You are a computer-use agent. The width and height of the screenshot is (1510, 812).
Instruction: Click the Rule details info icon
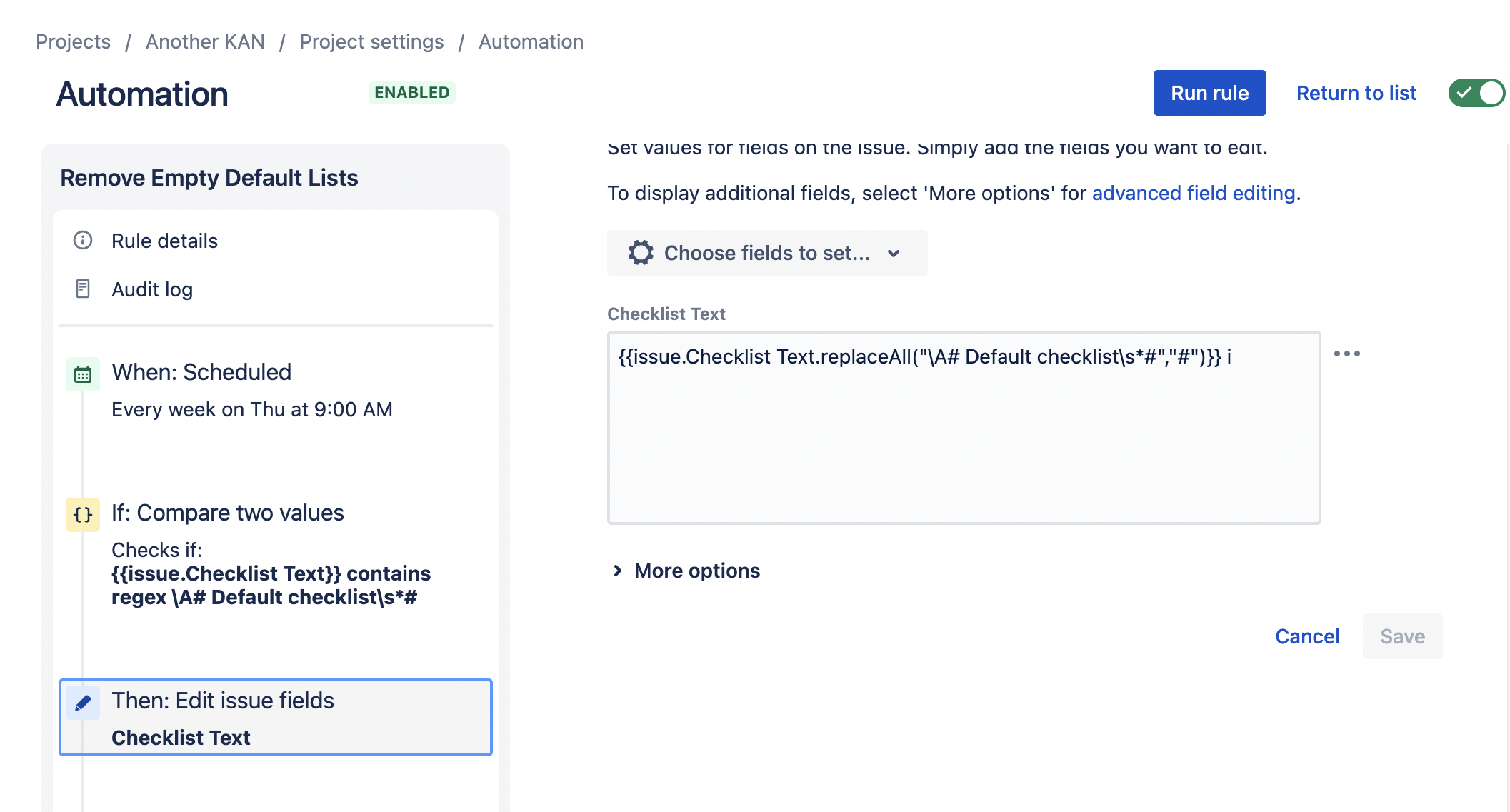tap(83, 241)
